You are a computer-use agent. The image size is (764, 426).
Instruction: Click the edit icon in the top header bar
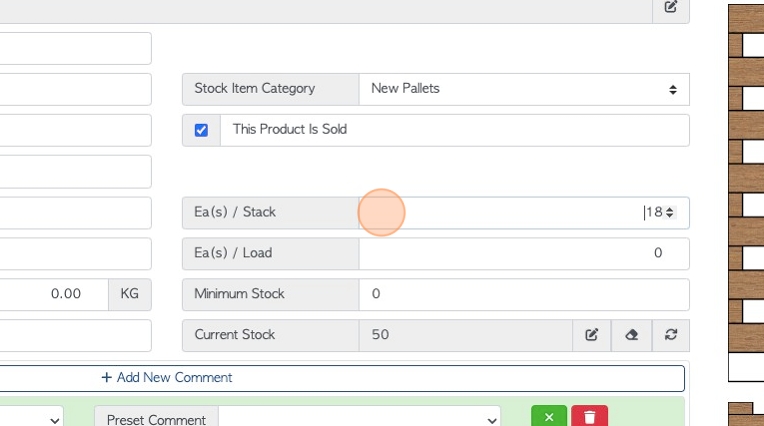point(670,7)
